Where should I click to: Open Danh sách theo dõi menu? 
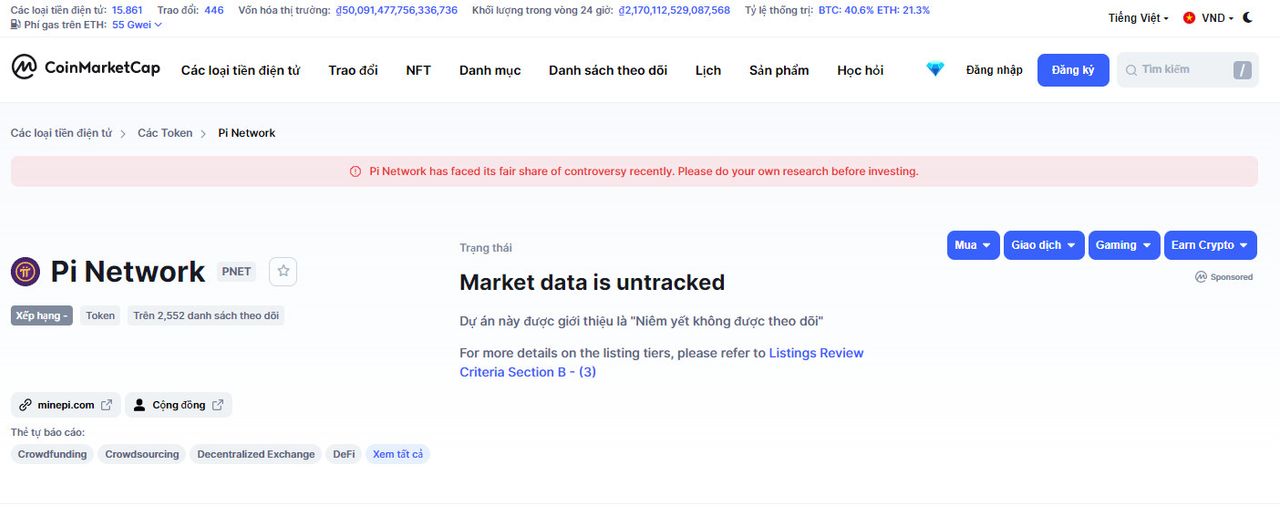point(608,70)
